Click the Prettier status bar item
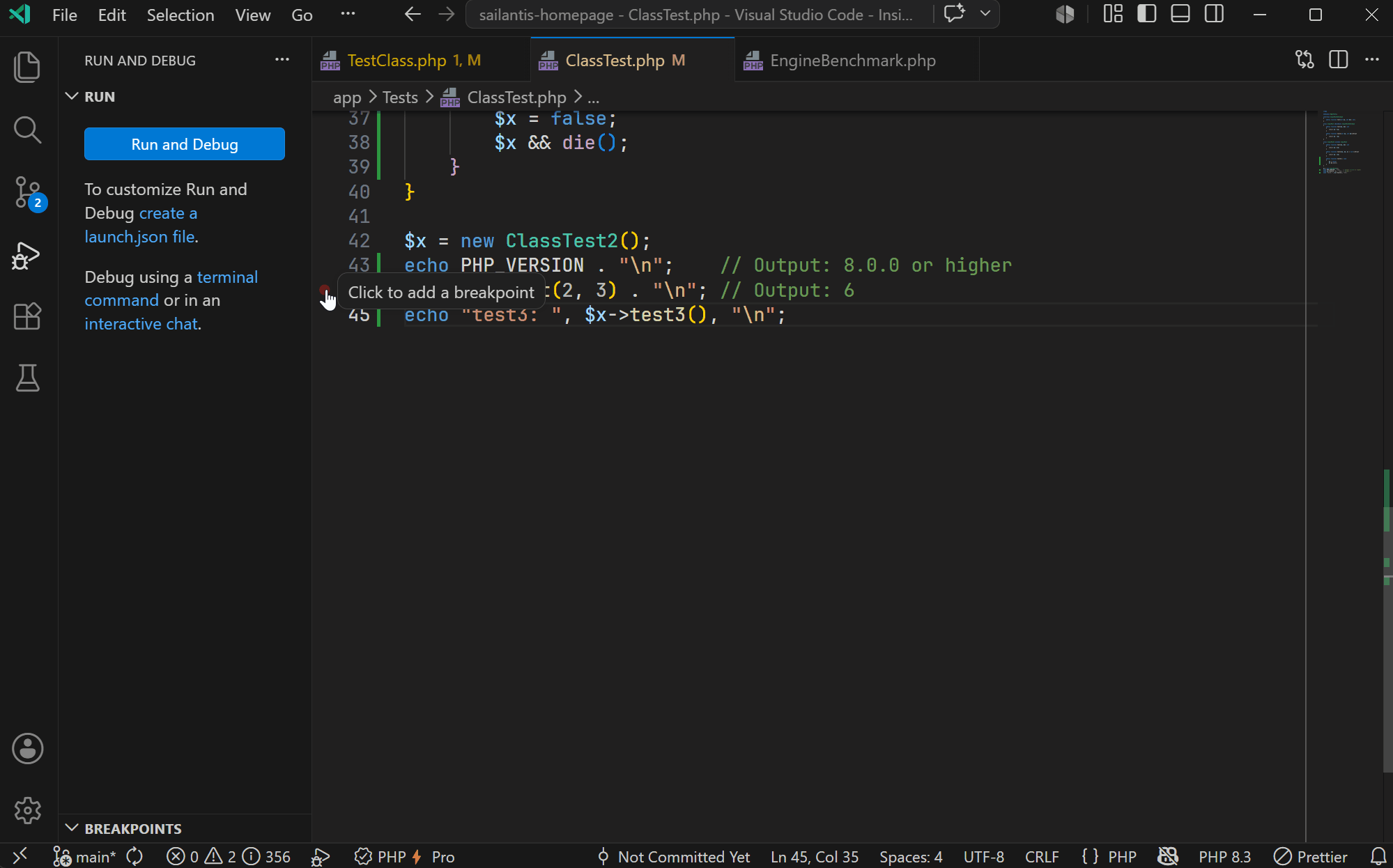 (x=1311, y=856)
